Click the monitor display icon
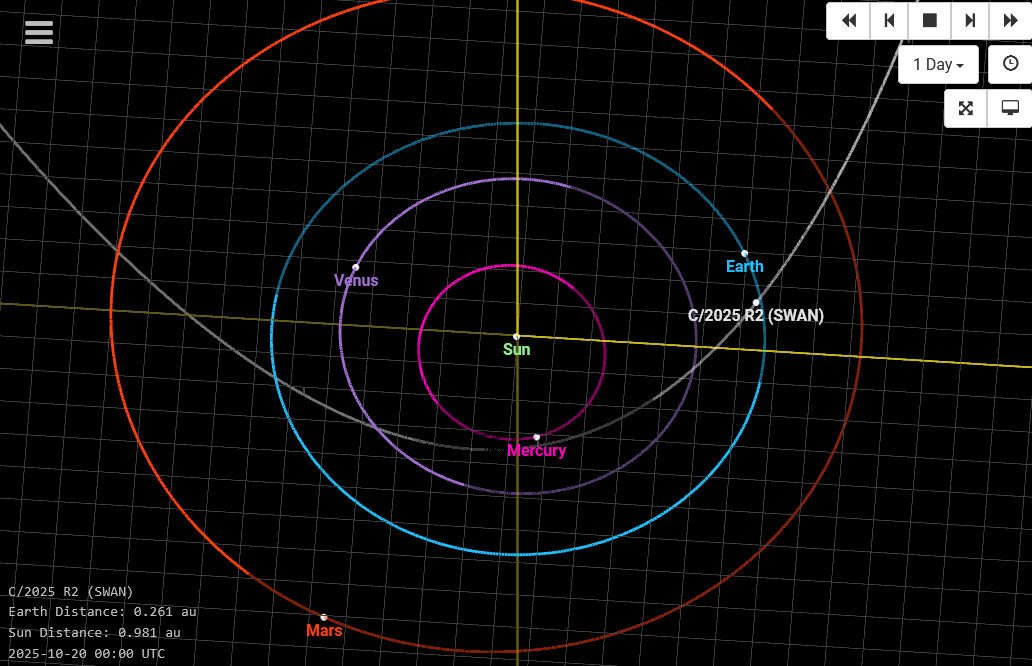The height and width of the screenshot is (666, 1032). click(1010, 108)
